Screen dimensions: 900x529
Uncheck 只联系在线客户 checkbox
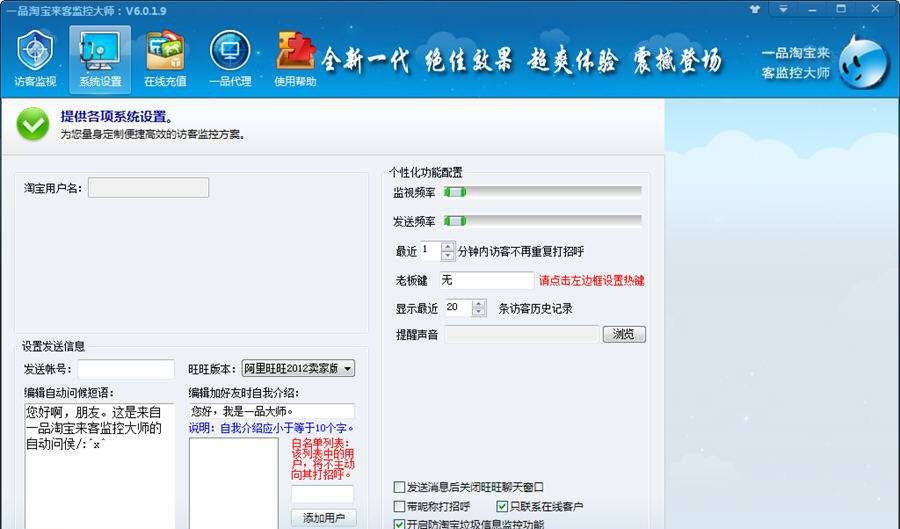[502, 506]
